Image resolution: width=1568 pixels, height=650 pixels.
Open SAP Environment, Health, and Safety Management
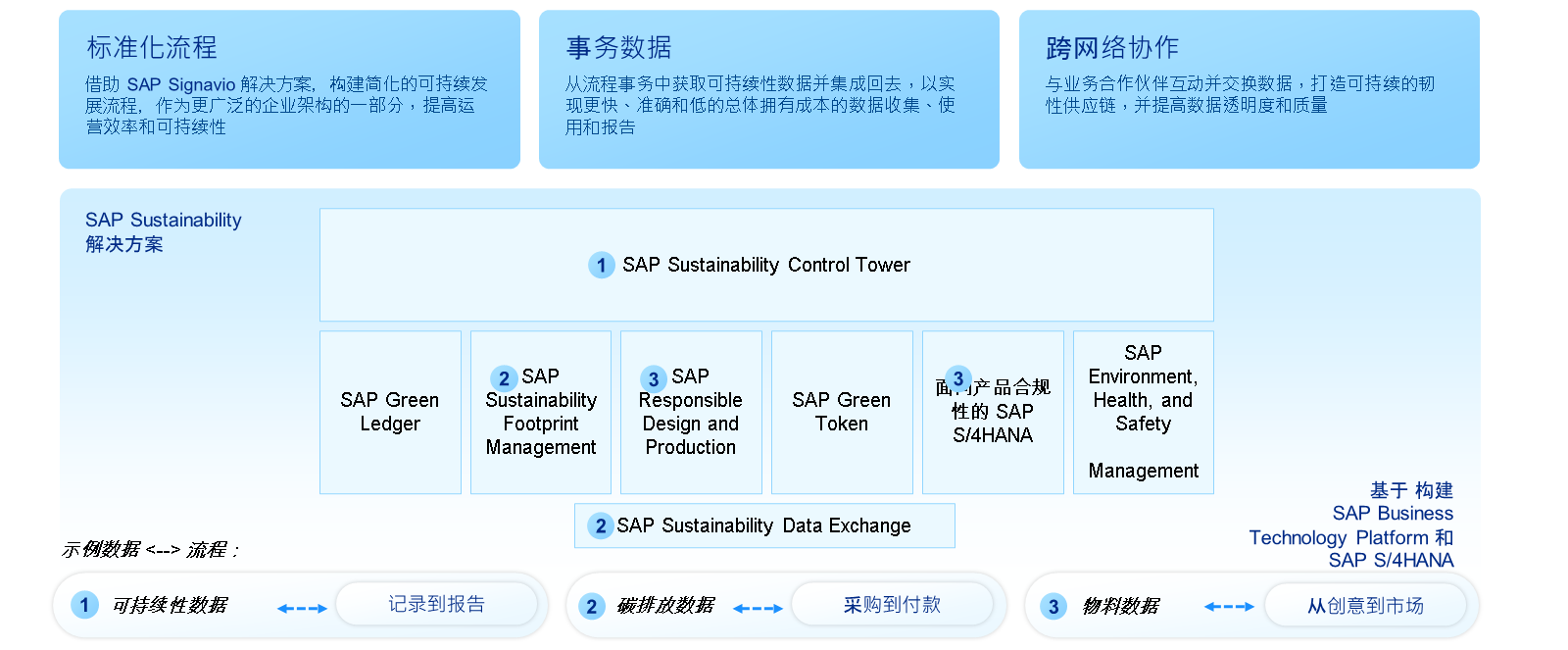[x=1144, y=412]
